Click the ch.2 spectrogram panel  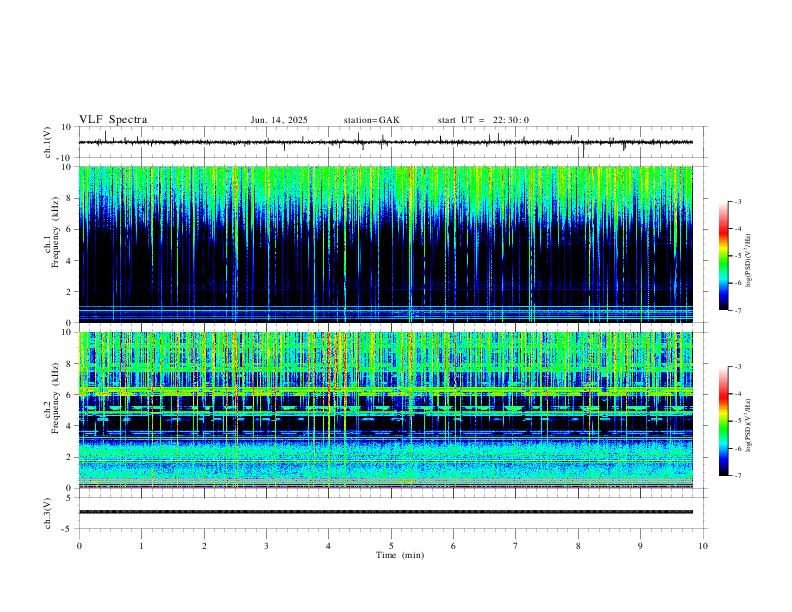pyautogui.click(x=385, y=410)
